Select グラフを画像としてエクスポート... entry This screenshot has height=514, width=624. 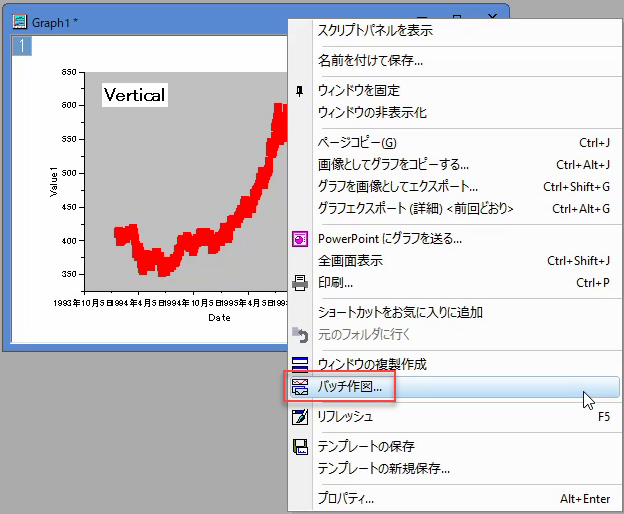[x=454, y=186]
